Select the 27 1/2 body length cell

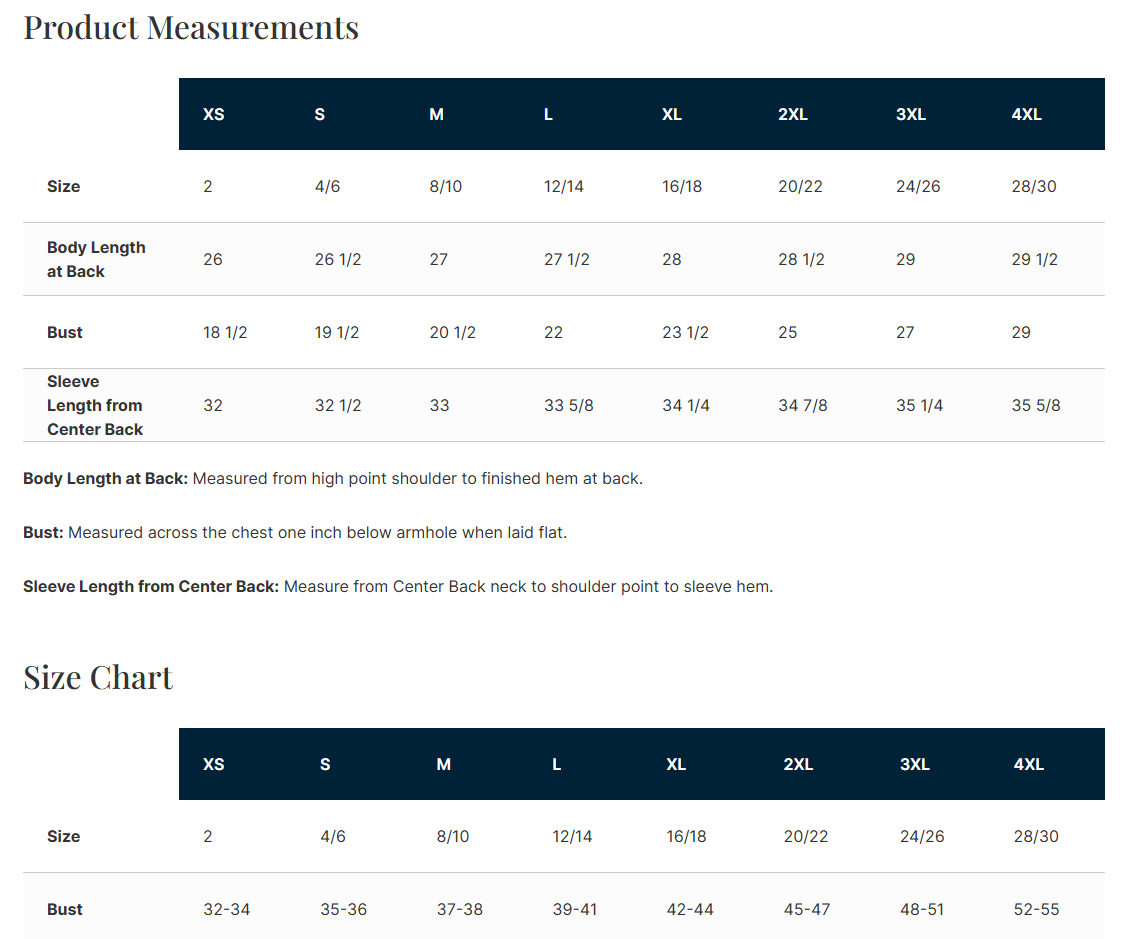[567, 259]
